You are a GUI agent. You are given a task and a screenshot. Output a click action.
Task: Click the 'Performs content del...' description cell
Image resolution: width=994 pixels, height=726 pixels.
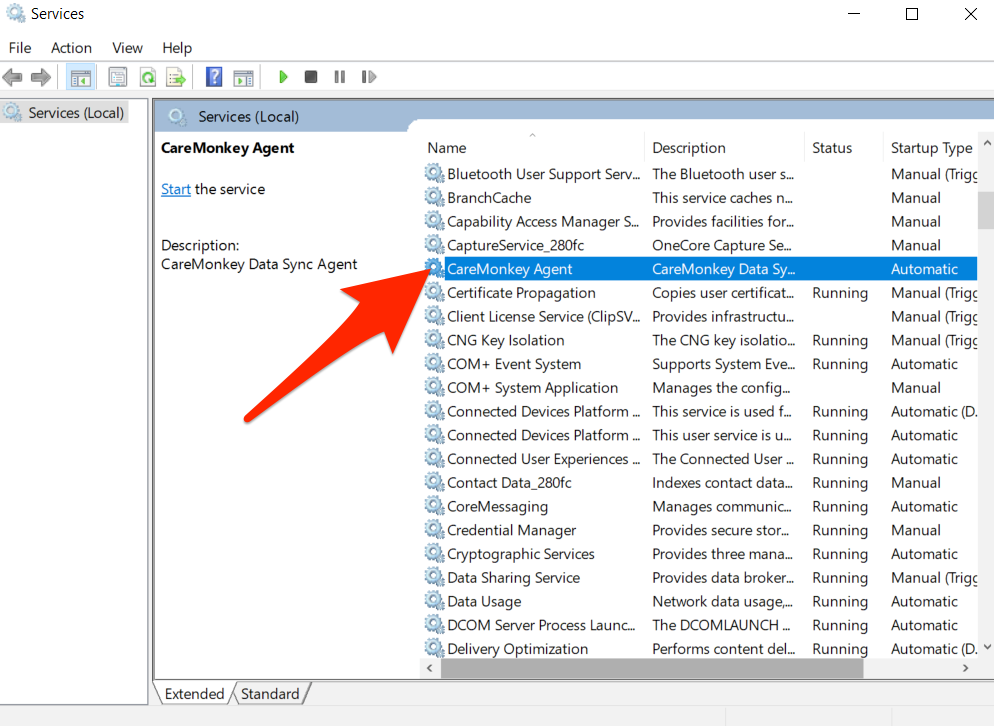coord(723,648)
